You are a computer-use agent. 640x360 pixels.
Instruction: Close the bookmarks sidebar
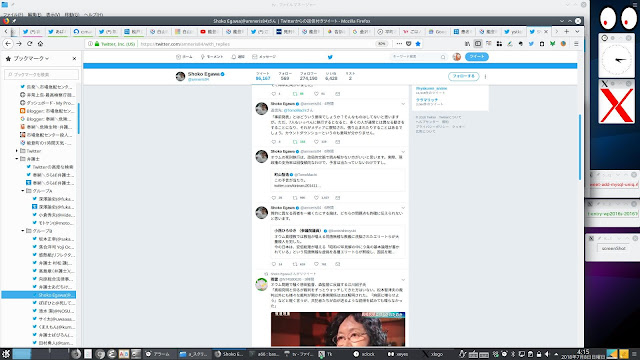[74, 58]
